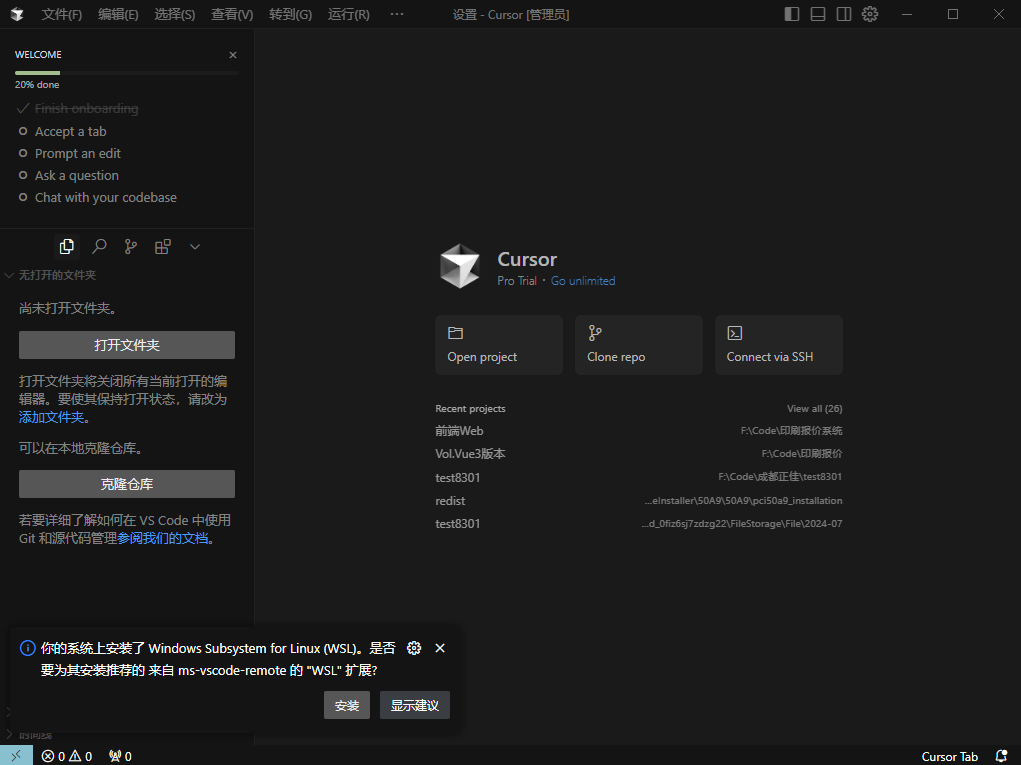The width and height of the screenshot is (1021, 765).
Task: Show more menus via ellipsis
Action: point(397,14)
